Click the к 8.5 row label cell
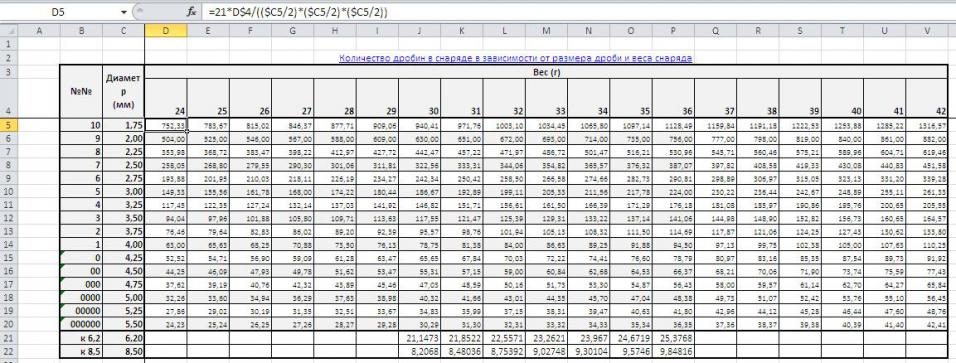The image size is (956, 363). coord(81,351)
